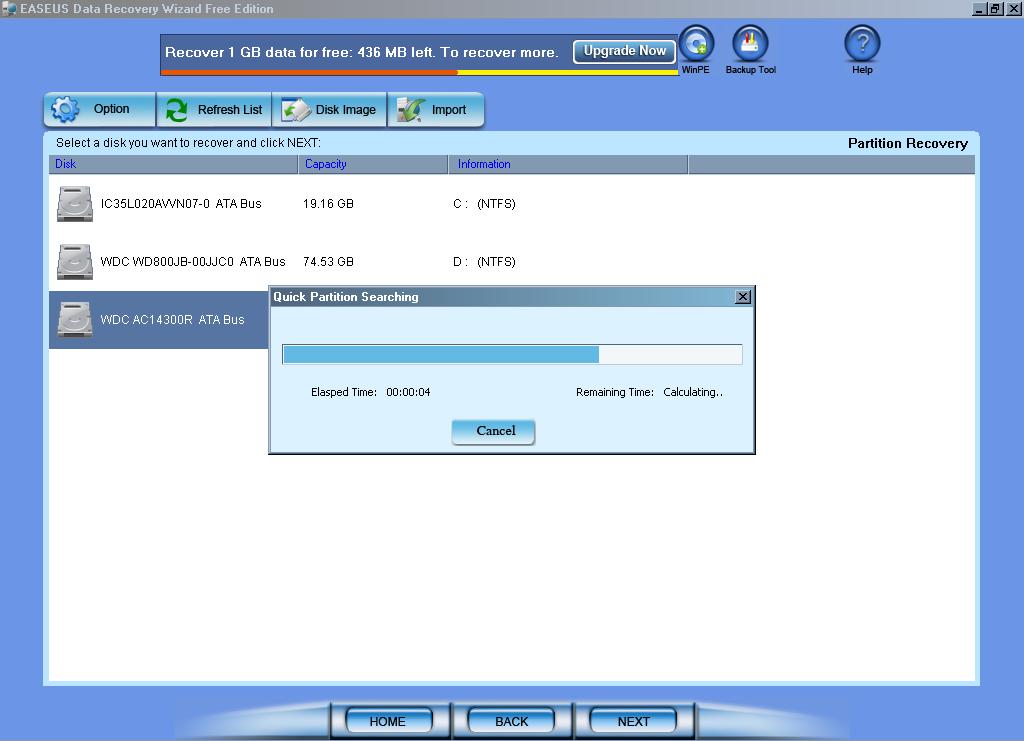Open the Backup Tool

click(749, 42)
